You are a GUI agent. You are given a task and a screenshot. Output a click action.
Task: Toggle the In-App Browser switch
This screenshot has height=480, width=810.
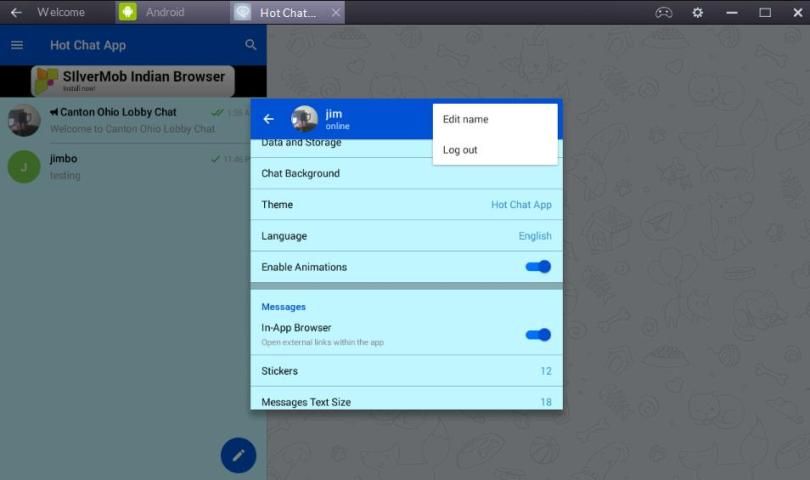(538, 334)
